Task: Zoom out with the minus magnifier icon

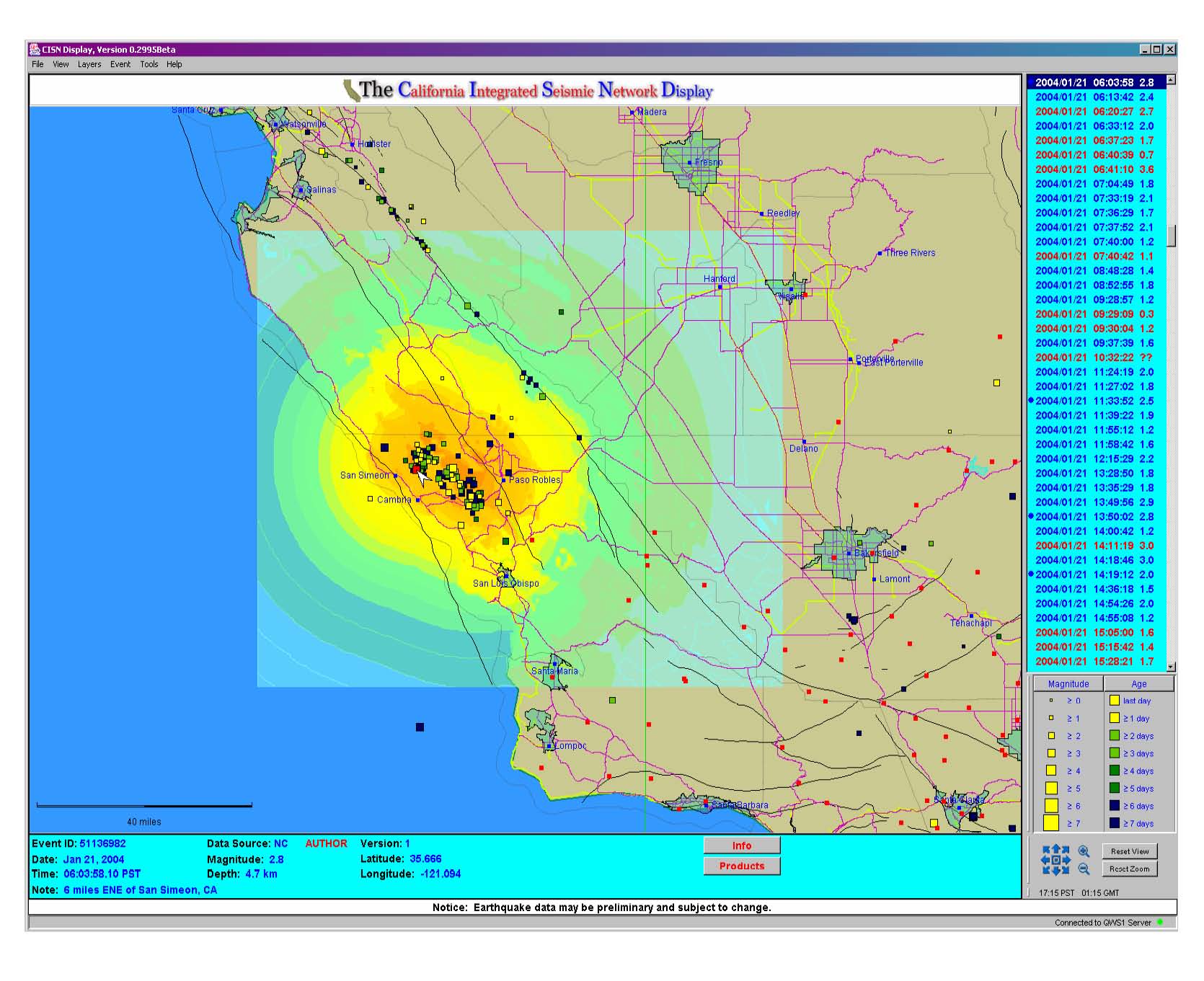Action: pyautogui.click(x=1084, y=869)
